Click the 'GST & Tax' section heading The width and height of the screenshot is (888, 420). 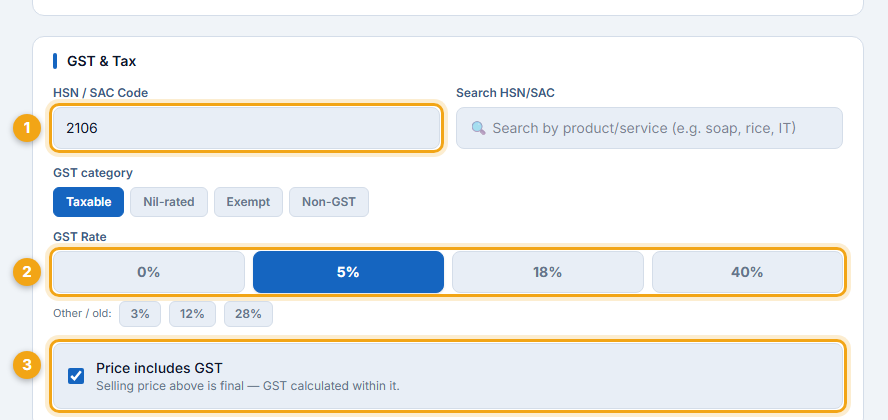[x=101, y=61]
